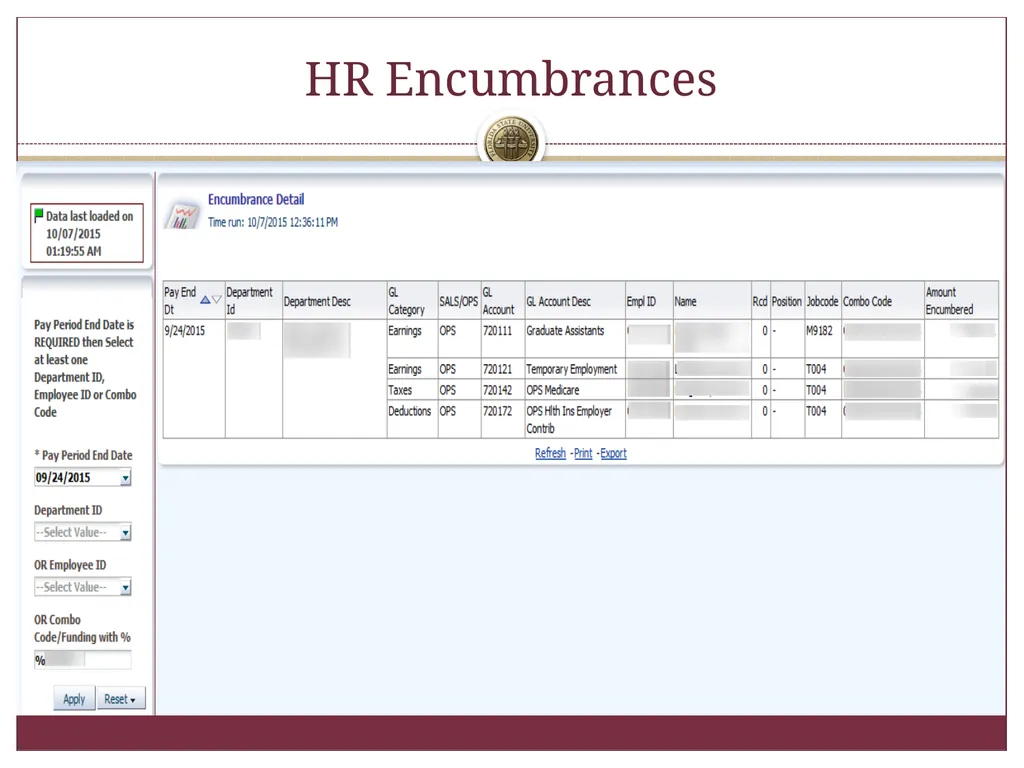Click the Name column header
The height and width of the screenshot is (768, 1024).
click(x=712, y=300)
